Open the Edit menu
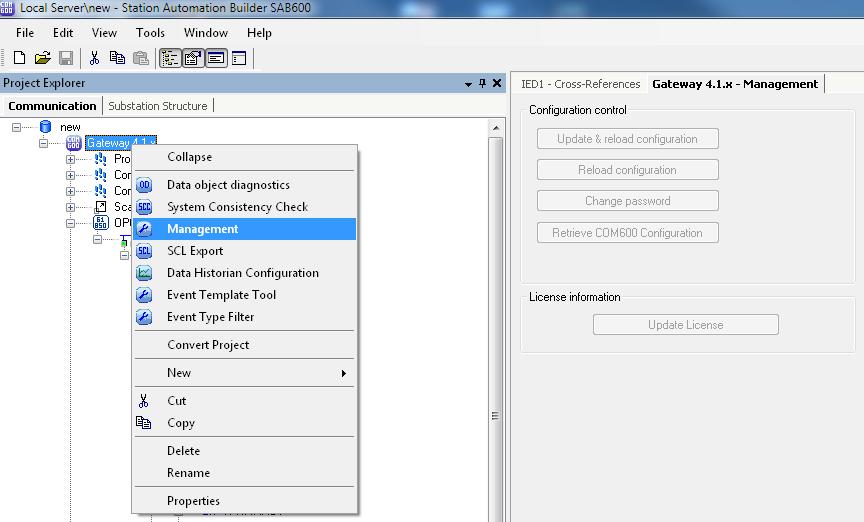 [x=63, y=33]
